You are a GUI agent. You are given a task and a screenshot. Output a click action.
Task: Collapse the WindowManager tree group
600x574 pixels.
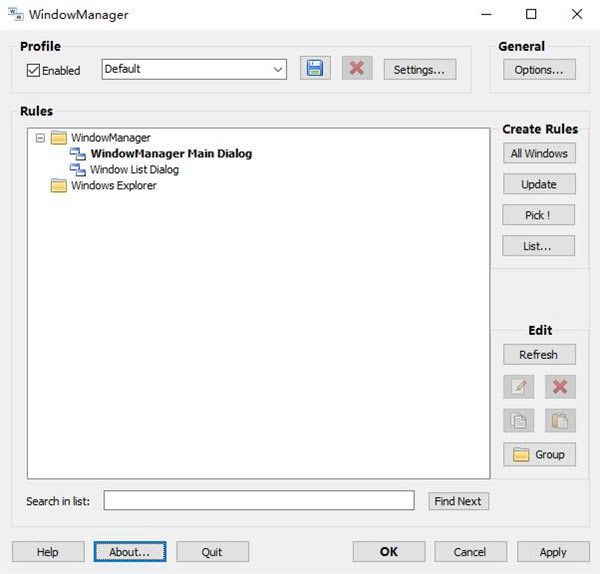pos(40,138)
